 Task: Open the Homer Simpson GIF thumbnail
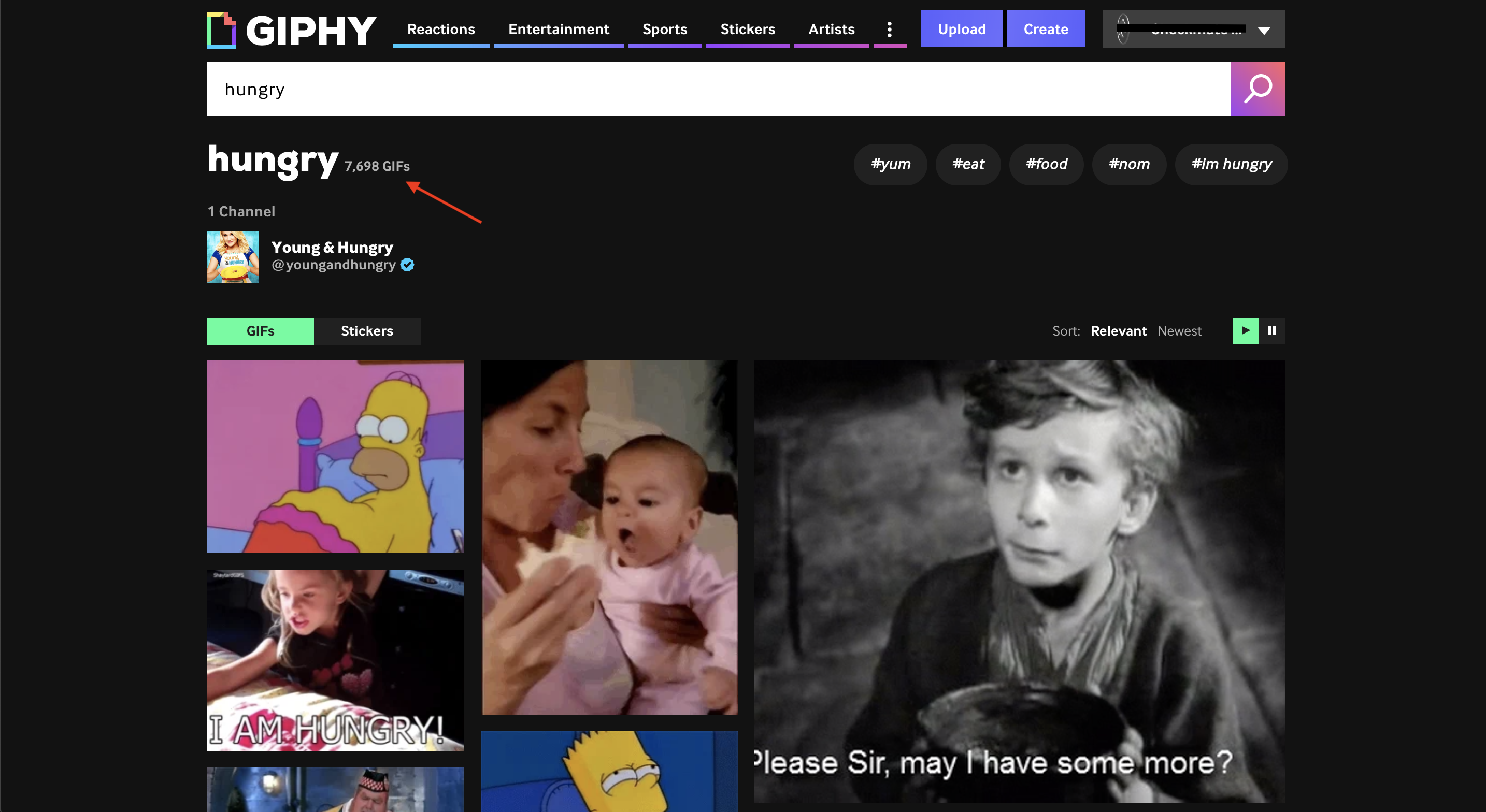(335, 456)
